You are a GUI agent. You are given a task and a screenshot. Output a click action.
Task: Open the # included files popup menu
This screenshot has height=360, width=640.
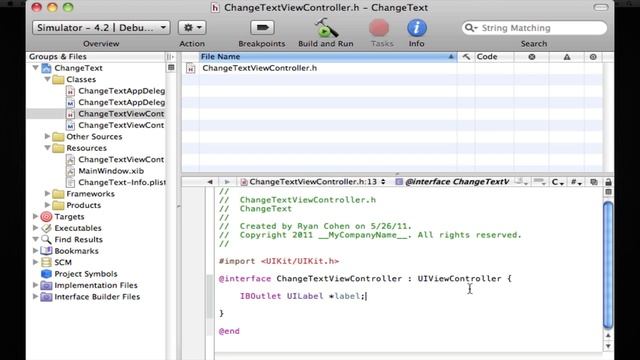[x=576, y=182]
